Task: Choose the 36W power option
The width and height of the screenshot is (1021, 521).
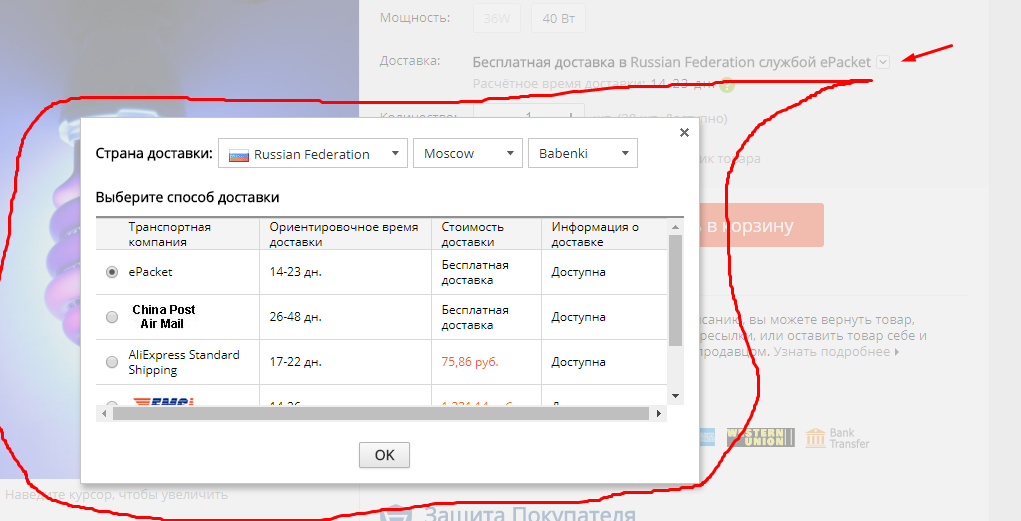Action: [x=497, y=18]
